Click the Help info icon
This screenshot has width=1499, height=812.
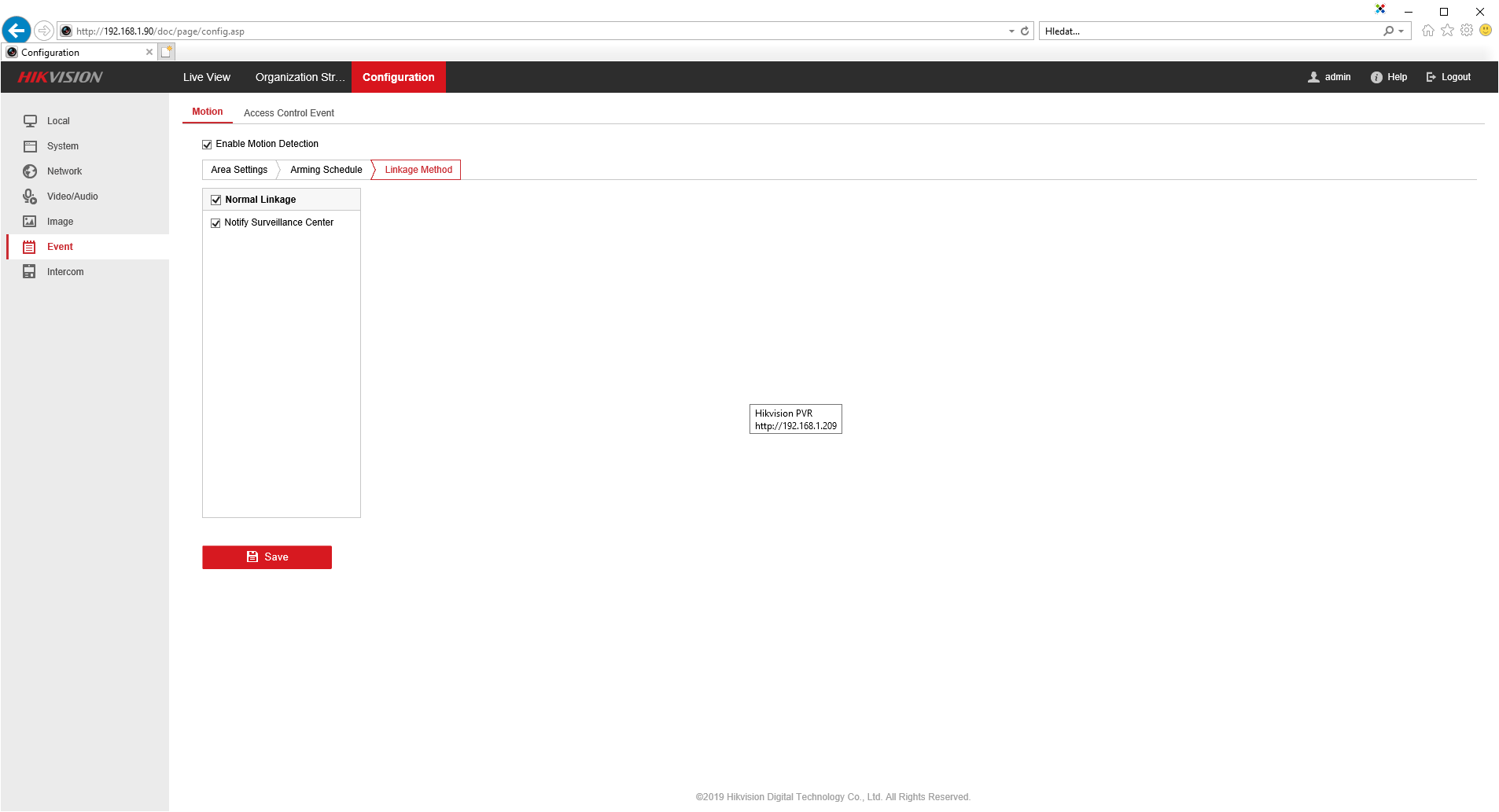1376,77
